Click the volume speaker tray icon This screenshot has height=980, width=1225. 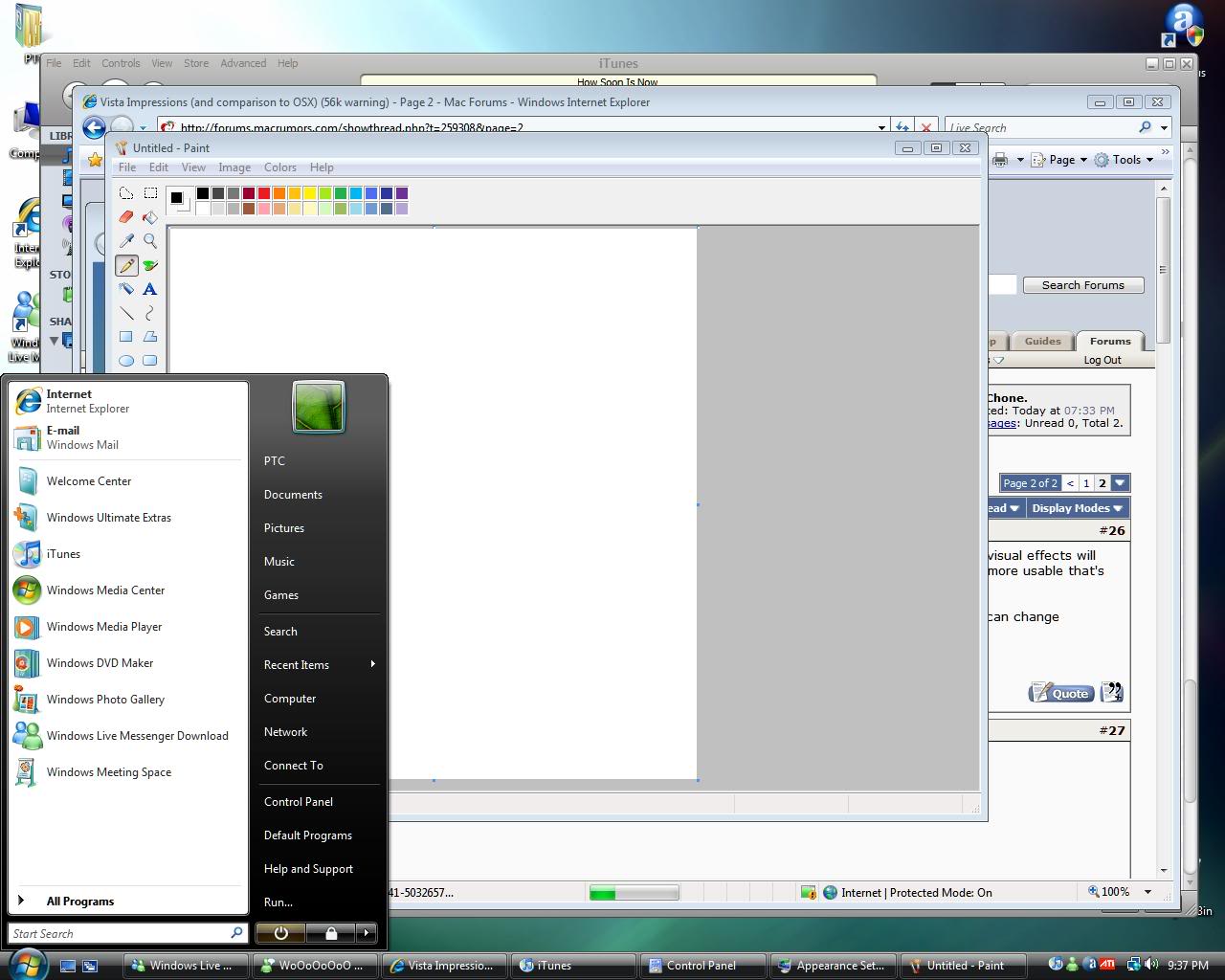[1151, 965]
